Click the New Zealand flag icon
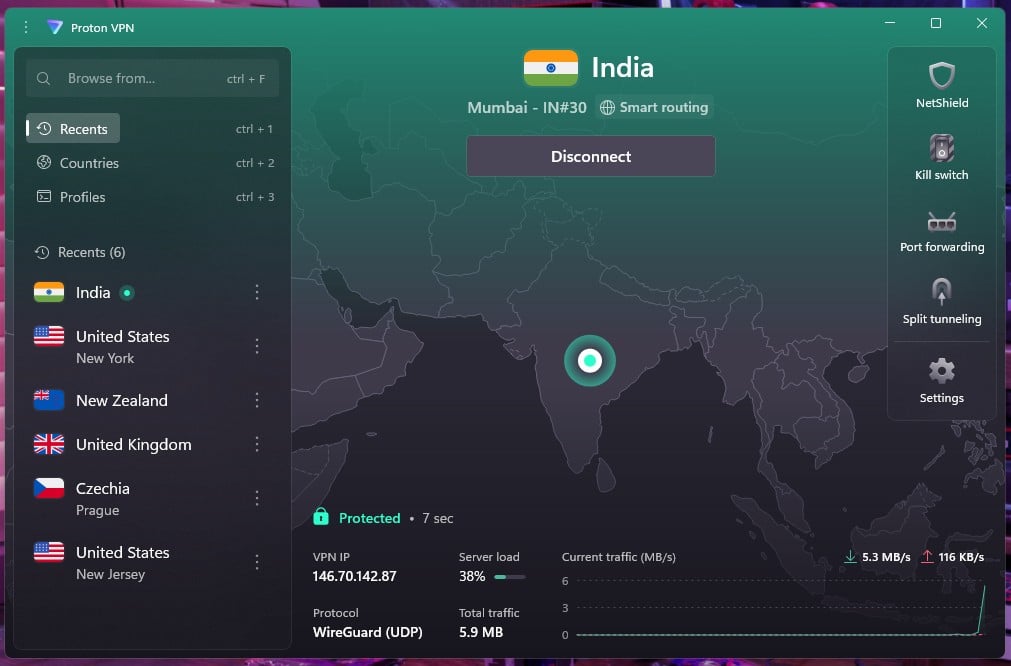Image resolution: width=1011 pixels, height=666 pixels. coord(49,400)
